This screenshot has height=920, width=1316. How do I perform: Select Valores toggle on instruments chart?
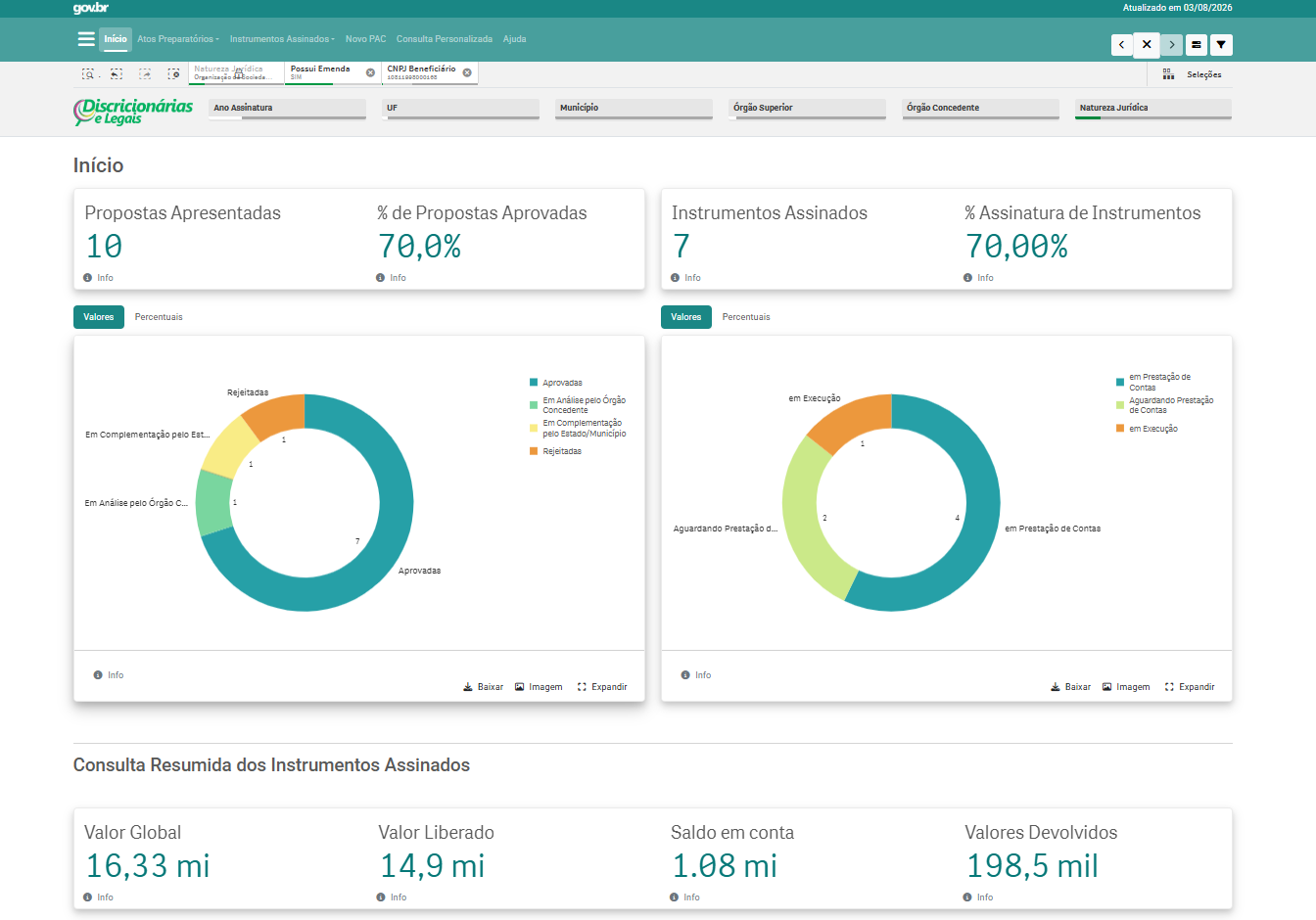tap(686, 317)
